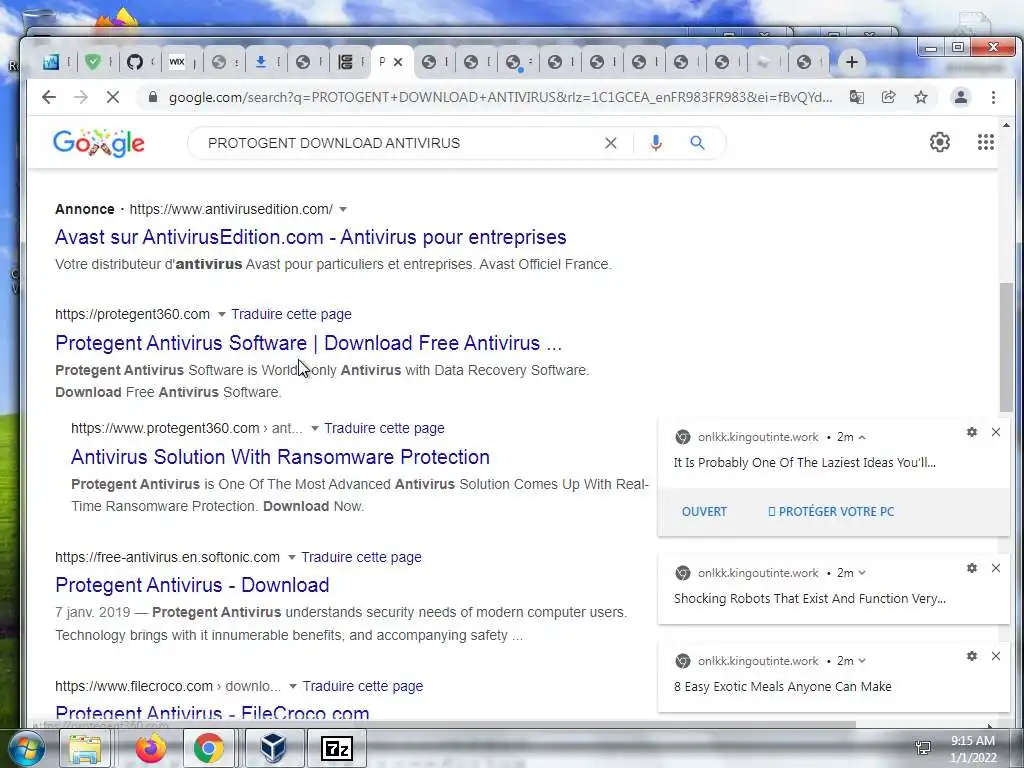Expand the antivirusedition.com ad dropdown arrow
Screen dimensions: 1024x768
343,210
